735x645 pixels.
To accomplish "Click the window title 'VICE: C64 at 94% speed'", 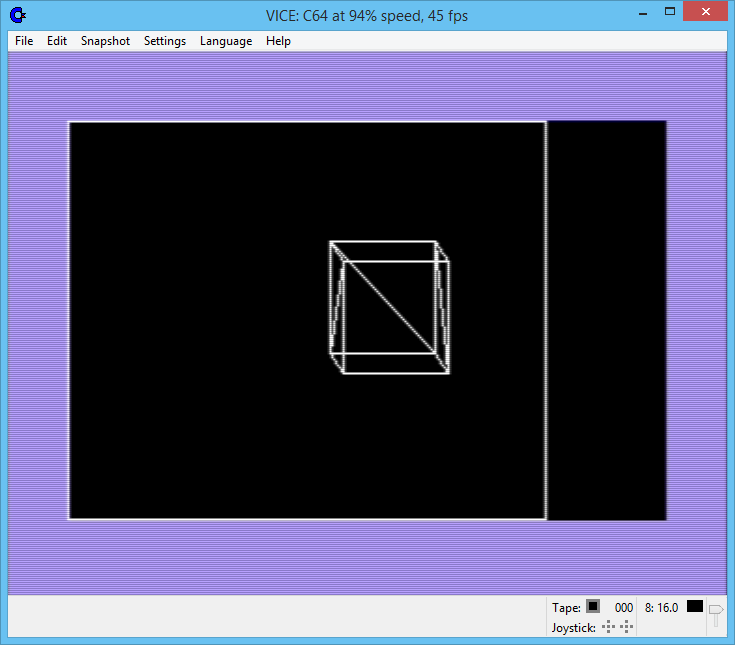I will click(367, 16).
